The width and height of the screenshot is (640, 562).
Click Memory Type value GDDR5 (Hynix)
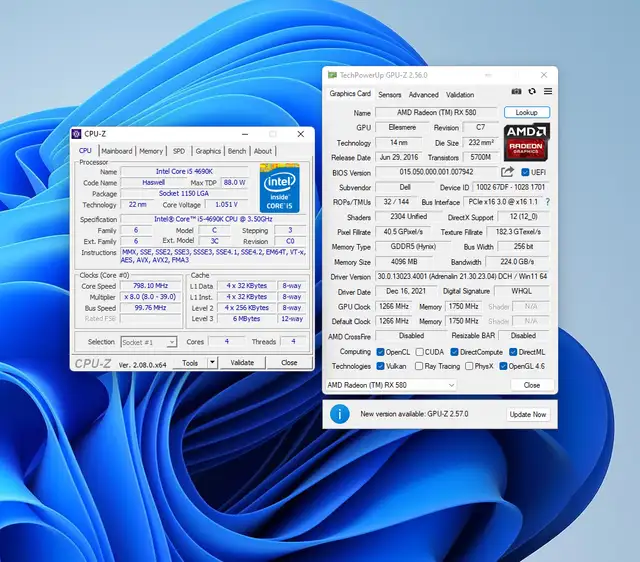pos(413,247)
